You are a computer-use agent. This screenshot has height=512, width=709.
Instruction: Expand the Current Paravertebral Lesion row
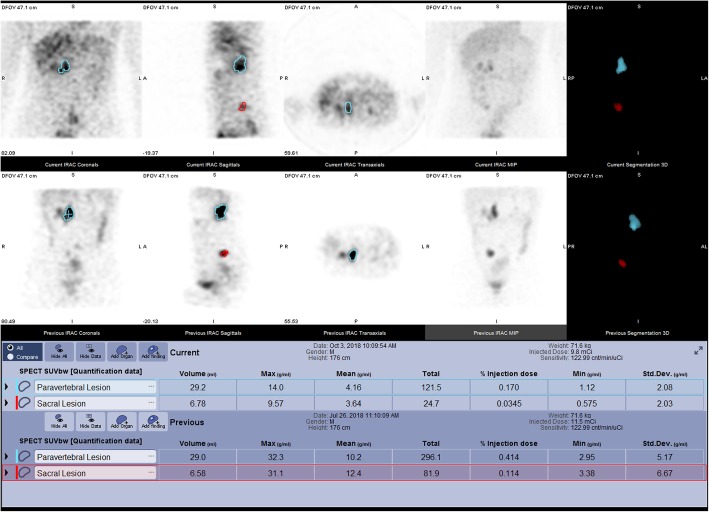pos(6,387)
